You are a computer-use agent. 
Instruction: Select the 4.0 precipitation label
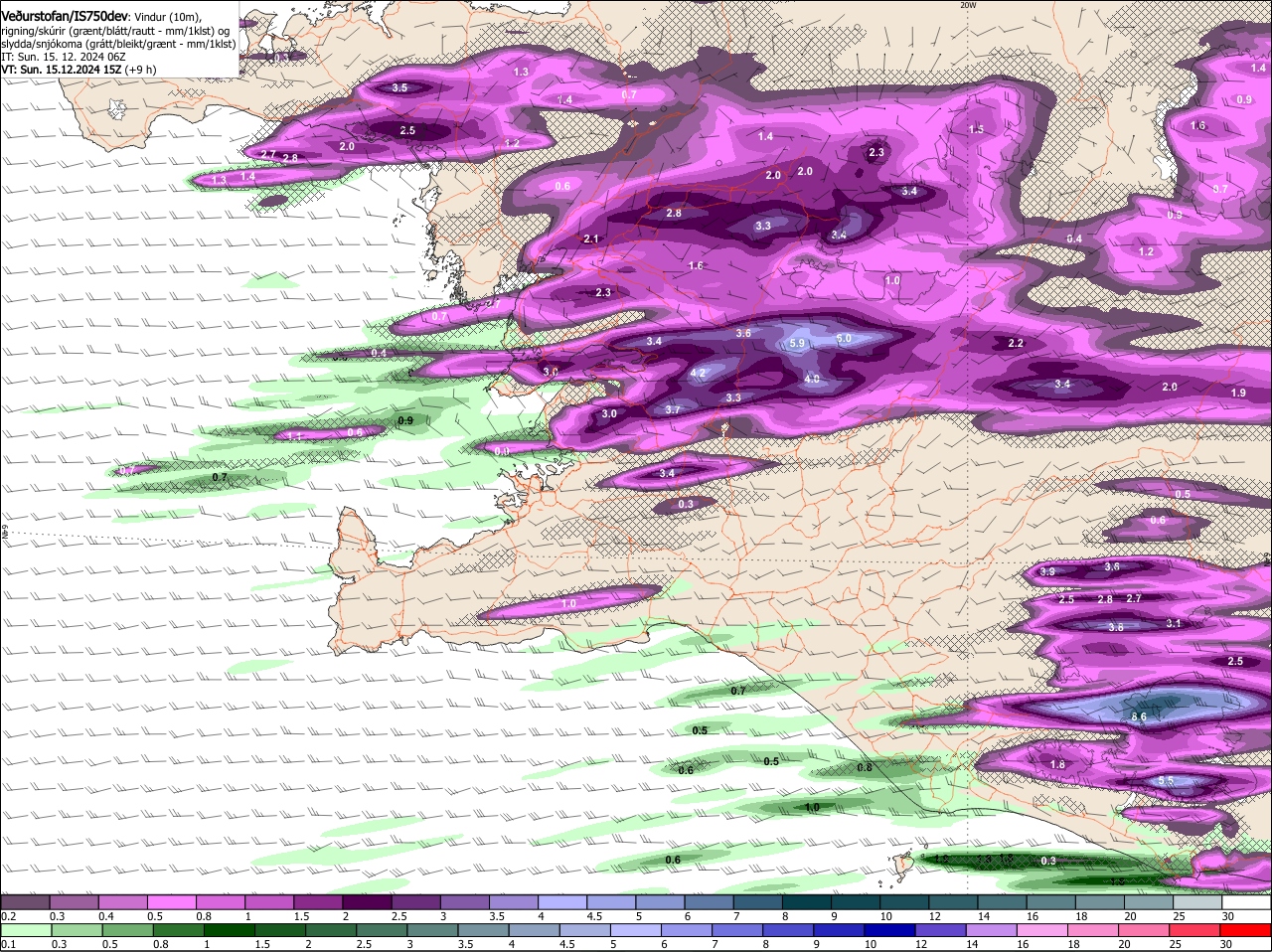tap(812, 380)
